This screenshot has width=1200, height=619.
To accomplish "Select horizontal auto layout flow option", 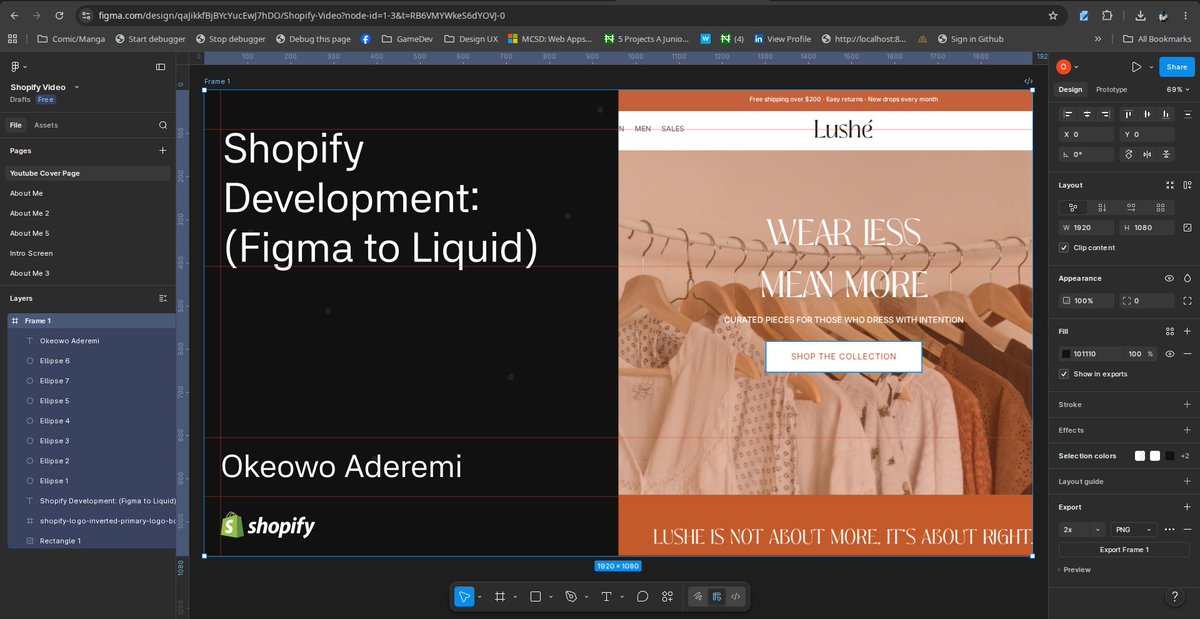I will (x=1131, y=207).
